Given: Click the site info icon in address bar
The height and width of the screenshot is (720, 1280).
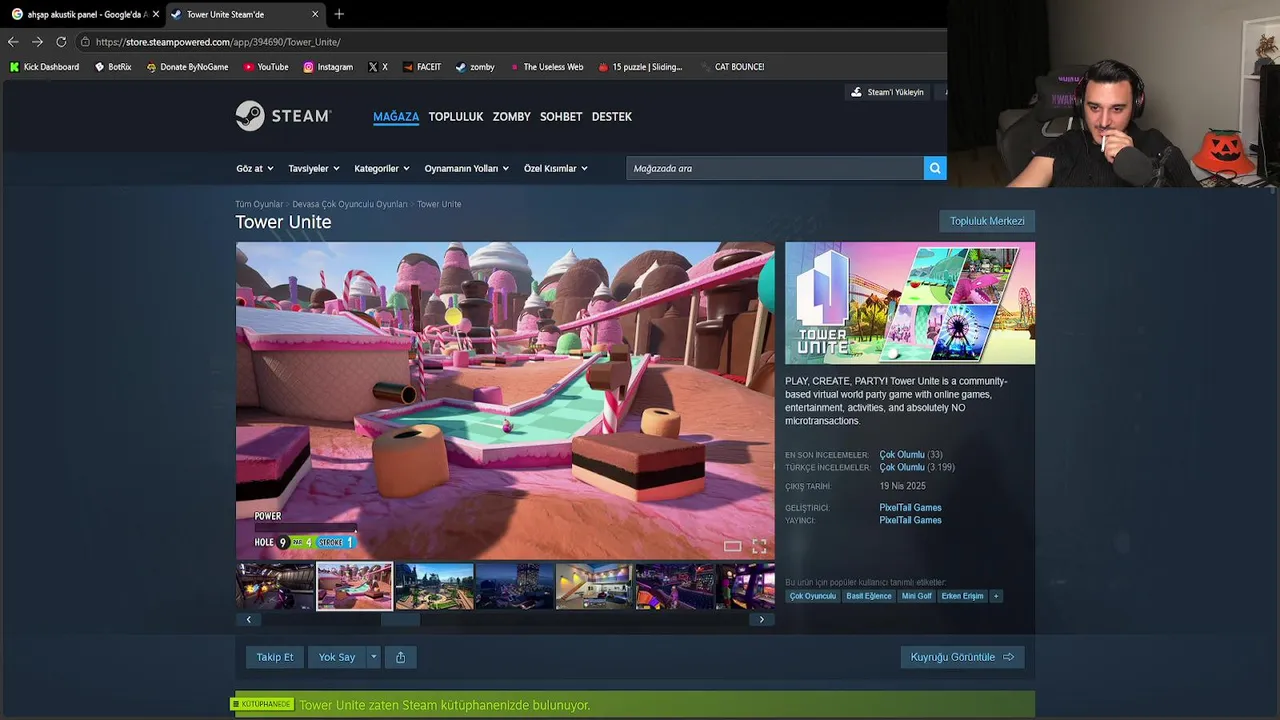Looking at the screenshot, I should (85, 42).
